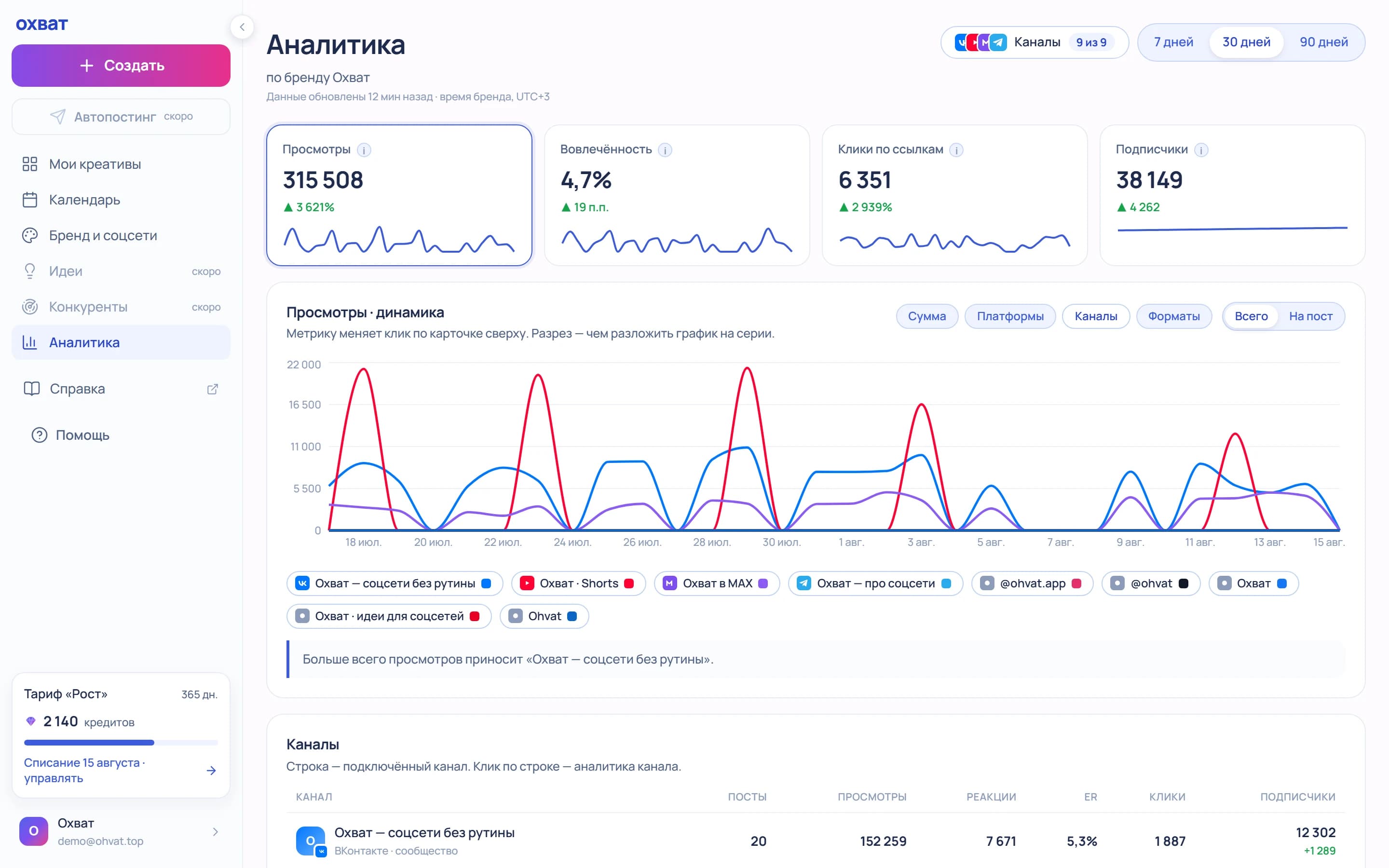Open the Охват — соцсети без рутины table row
Image resolution: width=1389 pixels, height=868 pixels.
point(816,841)
